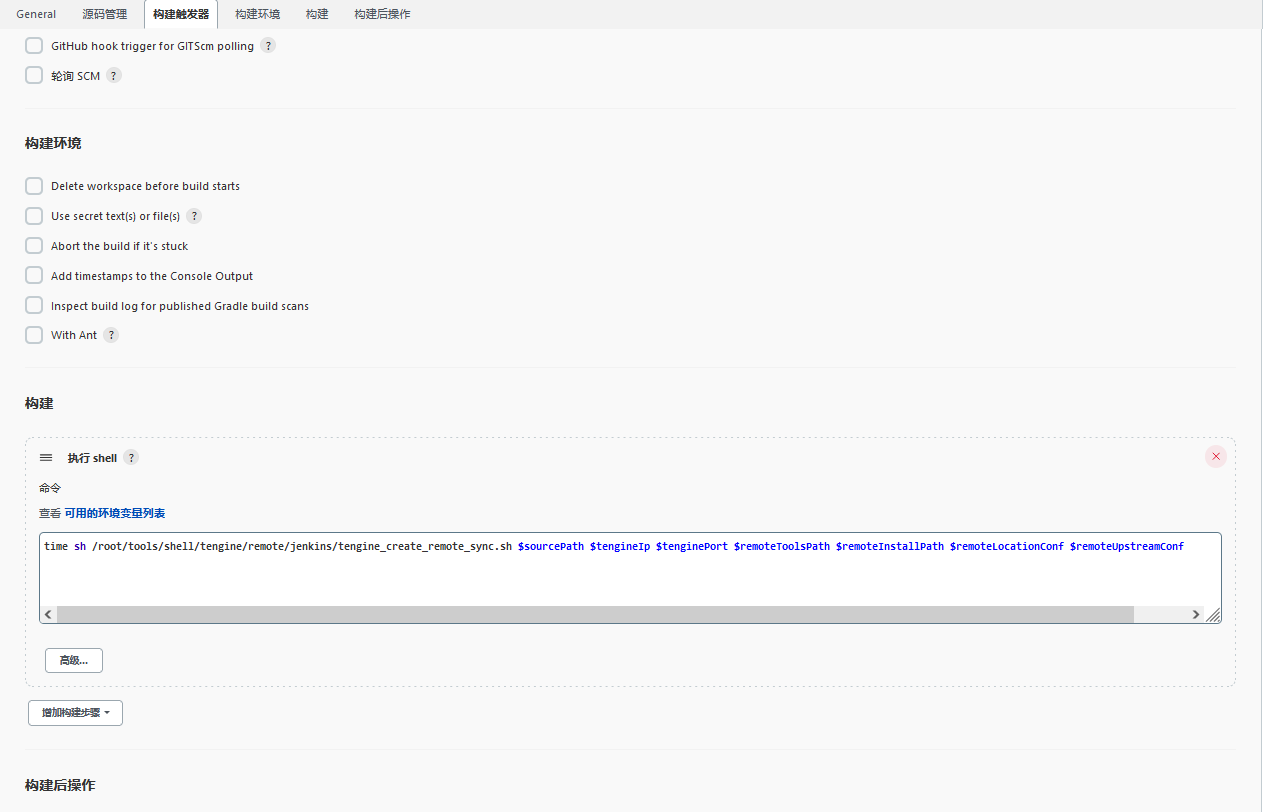Screen dimensions: 1263x812
Task: Show help for With Ant option
Action: point(111,335)
